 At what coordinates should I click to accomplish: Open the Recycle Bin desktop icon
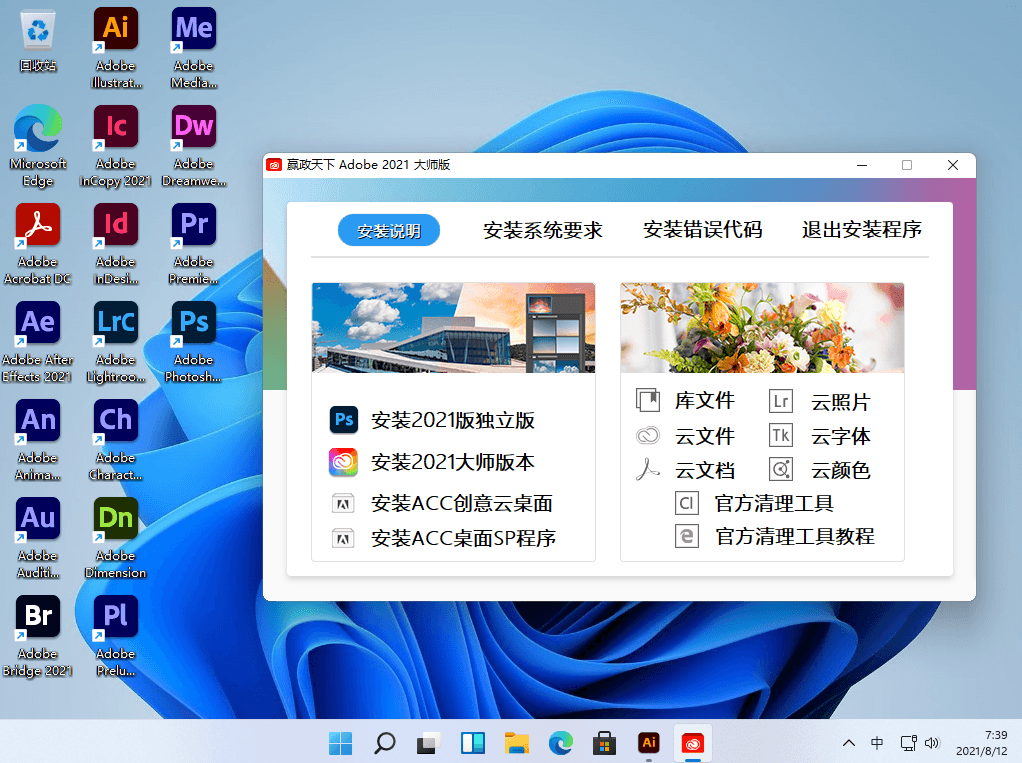pyautogui.click(x=38, y=40)
